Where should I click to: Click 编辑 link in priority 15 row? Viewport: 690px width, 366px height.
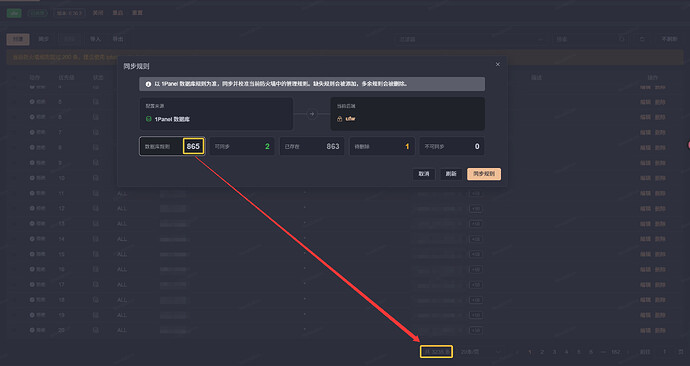pos(645,254)
